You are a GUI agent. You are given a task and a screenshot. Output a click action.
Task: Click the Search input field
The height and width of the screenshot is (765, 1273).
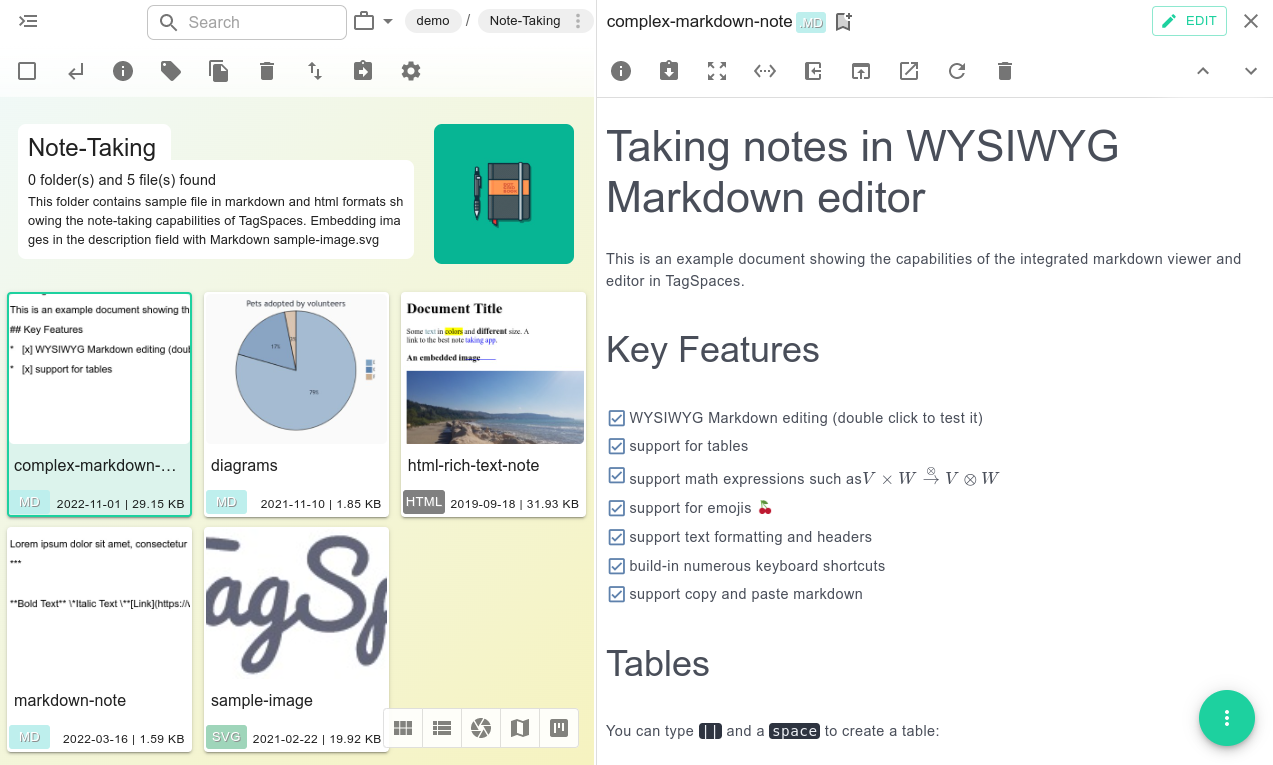click(247, 22)
